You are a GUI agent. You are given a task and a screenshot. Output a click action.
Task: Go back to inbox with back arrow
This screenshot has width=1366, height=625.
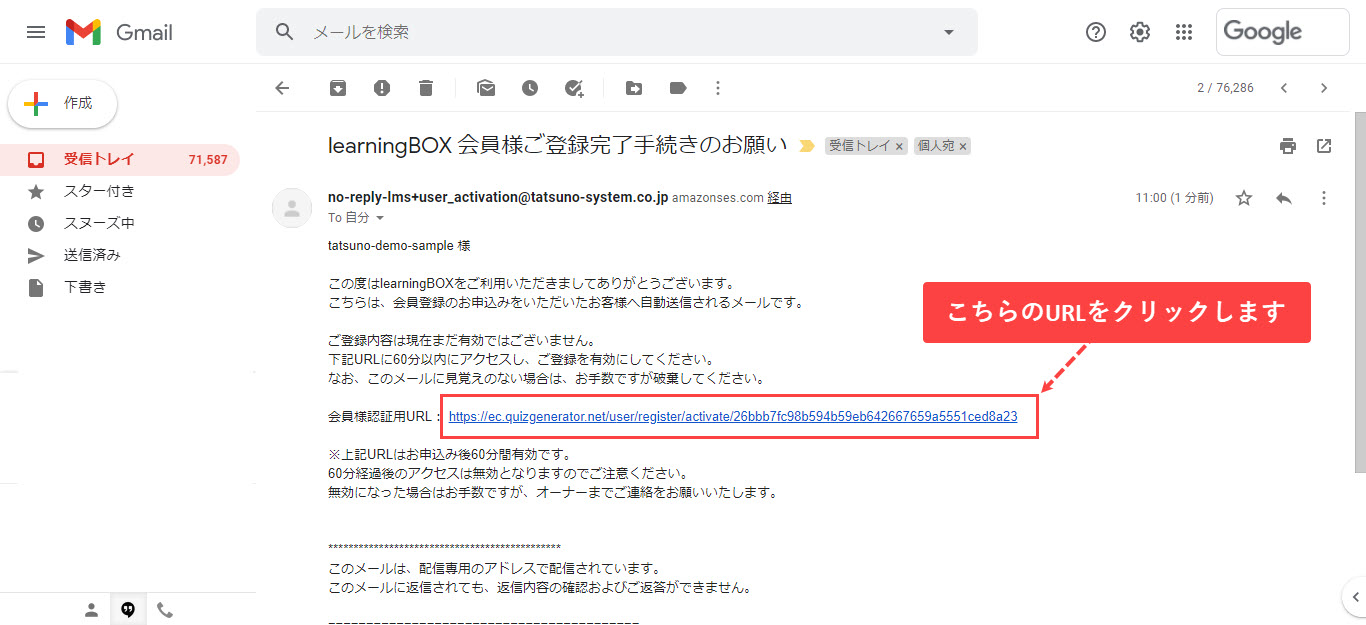click(282, 88)
